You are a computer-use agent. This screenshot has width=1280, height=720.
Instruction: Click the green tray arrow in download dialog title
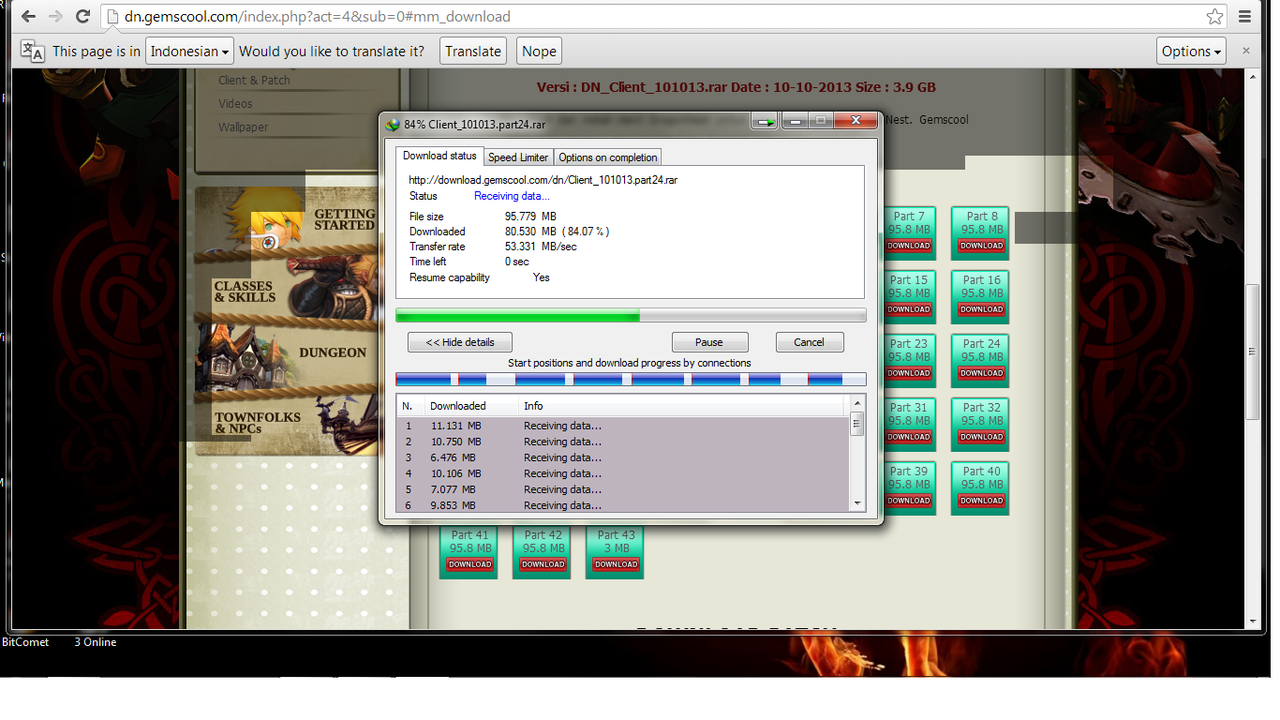(766, 122)
